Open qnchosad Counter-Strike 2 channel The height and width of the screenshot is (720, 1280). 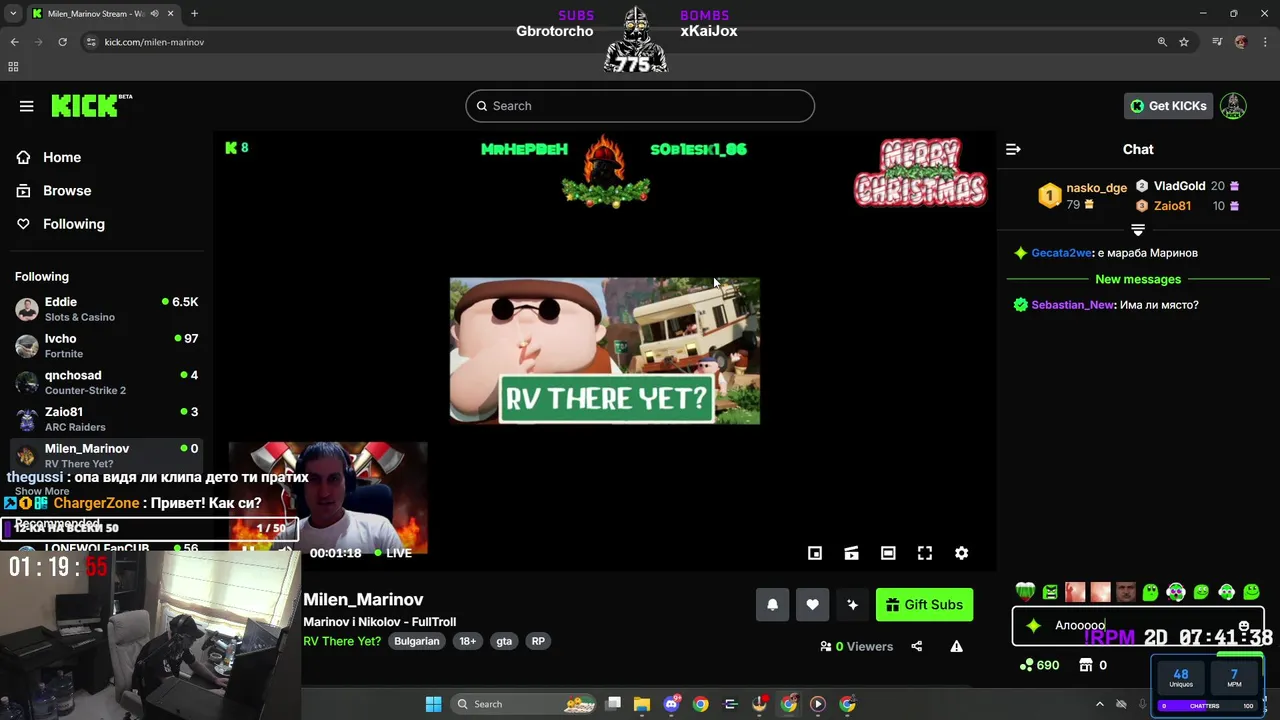pos(107,383)
